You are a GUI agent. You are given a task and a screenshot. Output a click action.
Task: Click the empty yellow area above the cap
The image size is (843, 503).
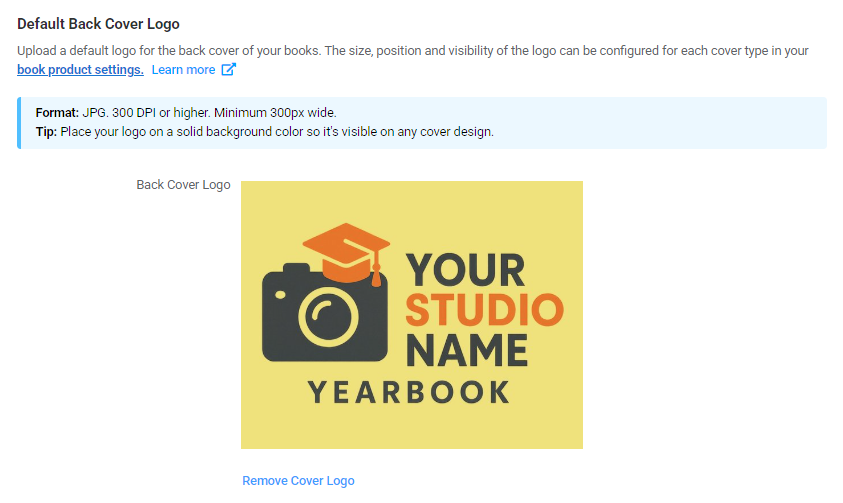[x=412, y=201]
